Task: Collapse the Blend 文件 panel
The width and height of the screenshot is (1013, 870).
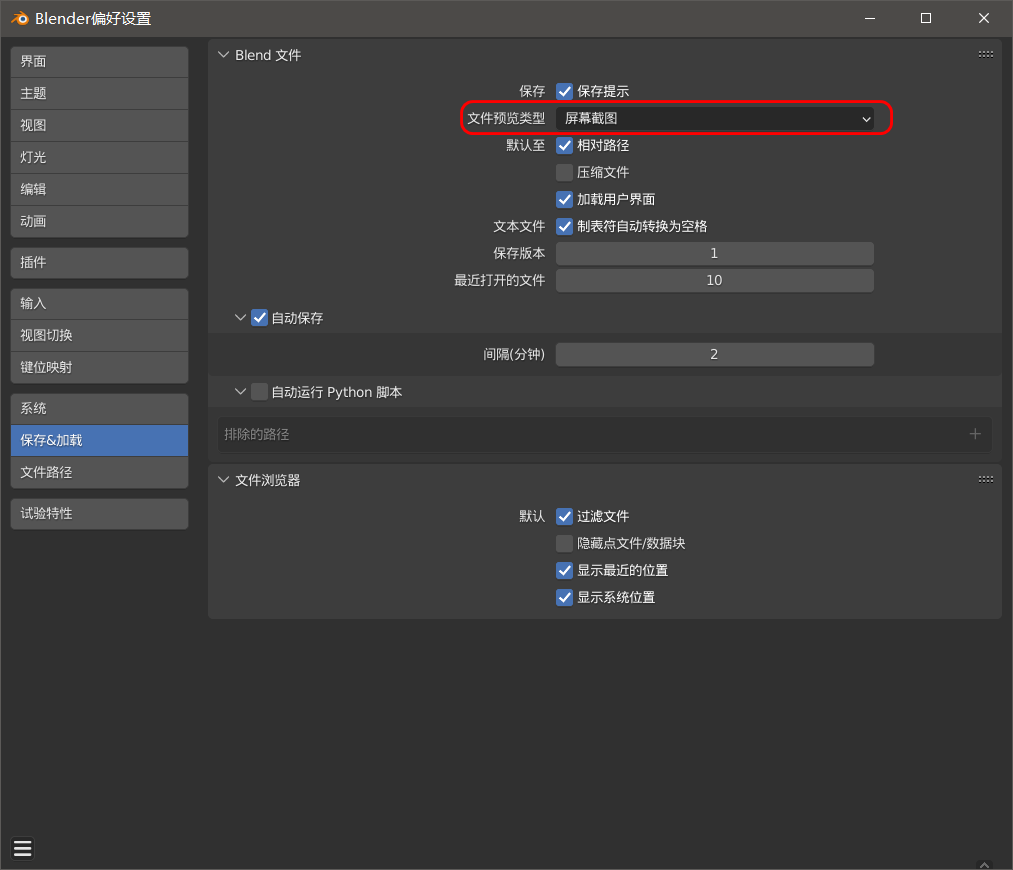Action: pos(223,55)
